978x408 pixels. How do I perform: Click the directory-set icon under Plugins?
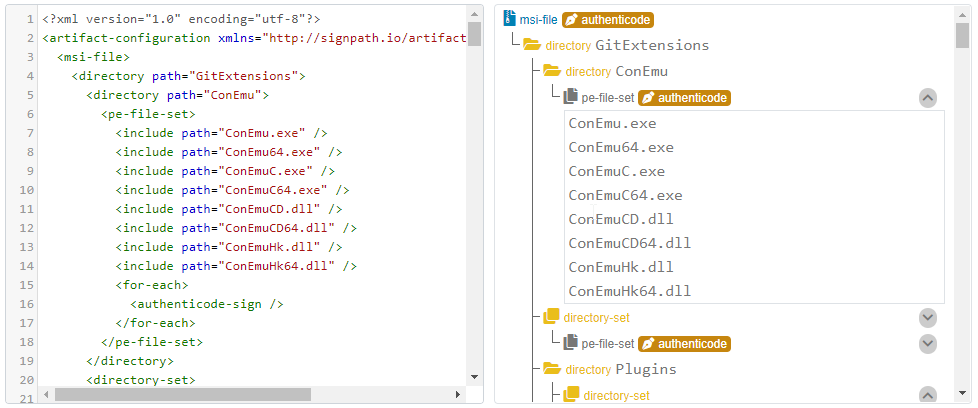point(571,395)
